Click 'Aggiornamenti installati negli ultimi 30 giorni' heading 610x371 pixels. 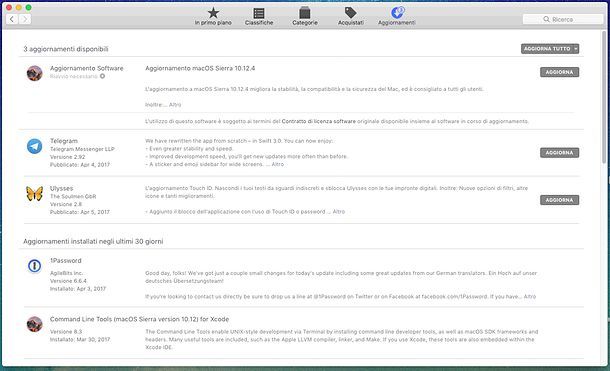click(x=93, y=242)
